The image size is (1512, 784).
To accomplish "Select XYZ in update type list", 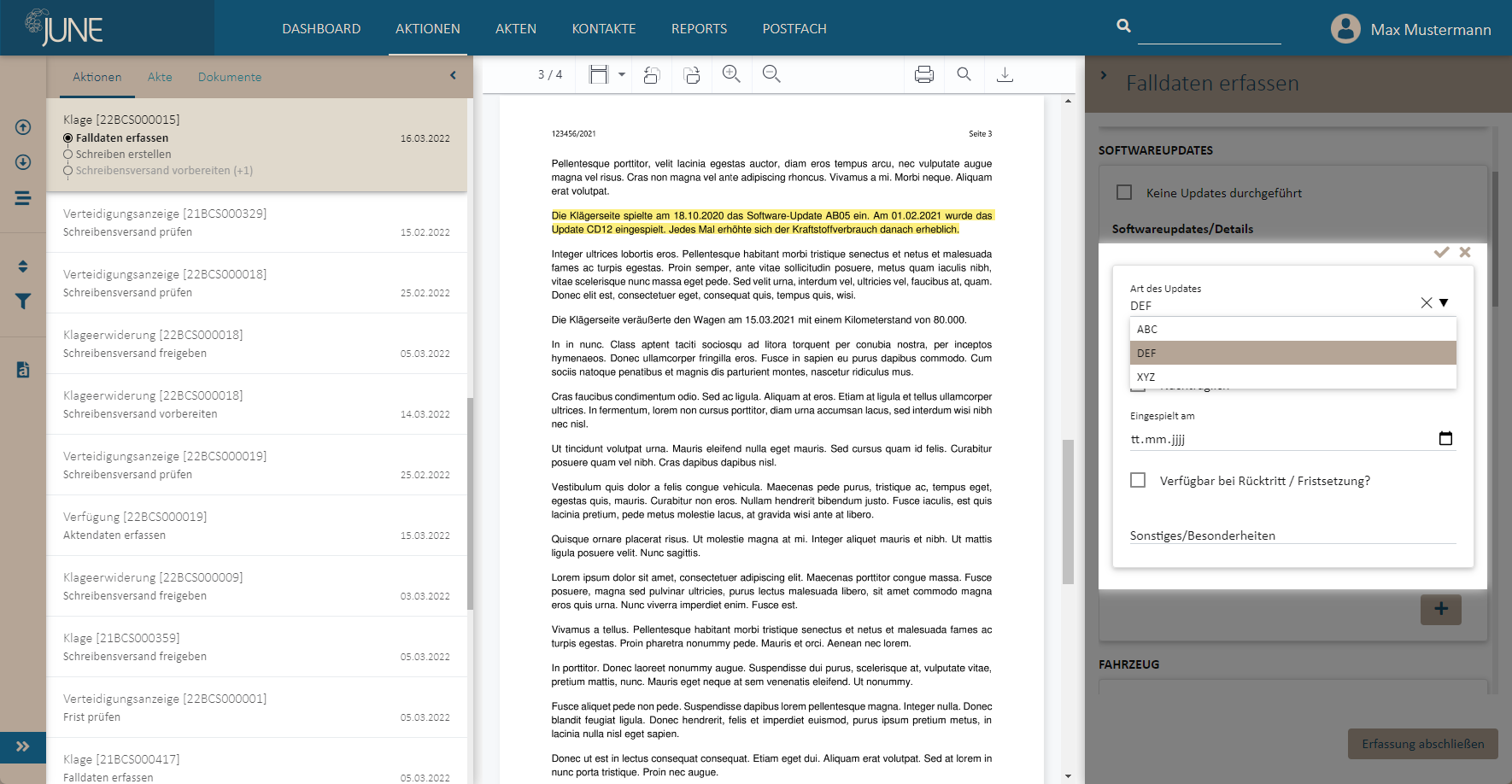I will pos(1292,377).
